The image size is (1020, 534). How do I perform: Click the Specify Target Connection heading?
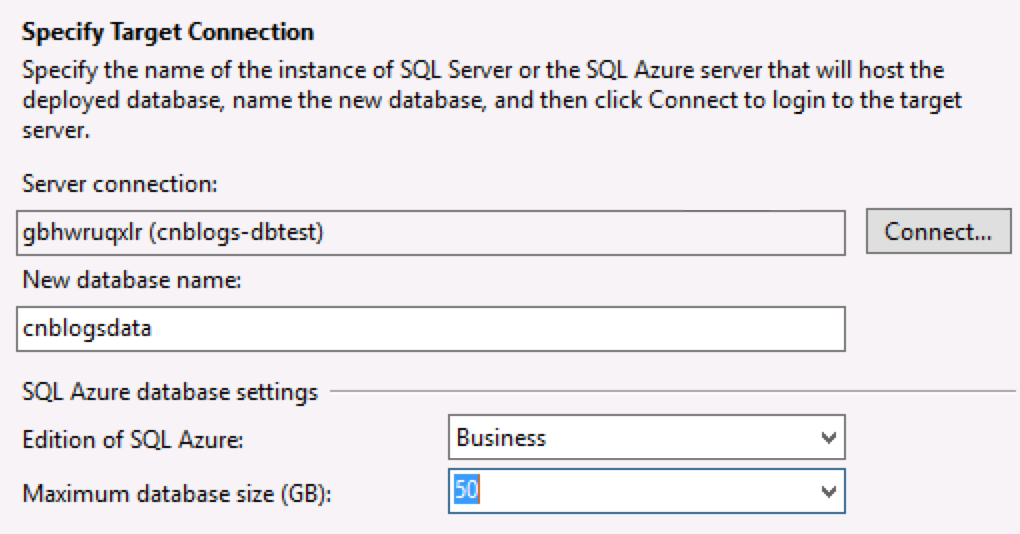(x=168, y=32)
